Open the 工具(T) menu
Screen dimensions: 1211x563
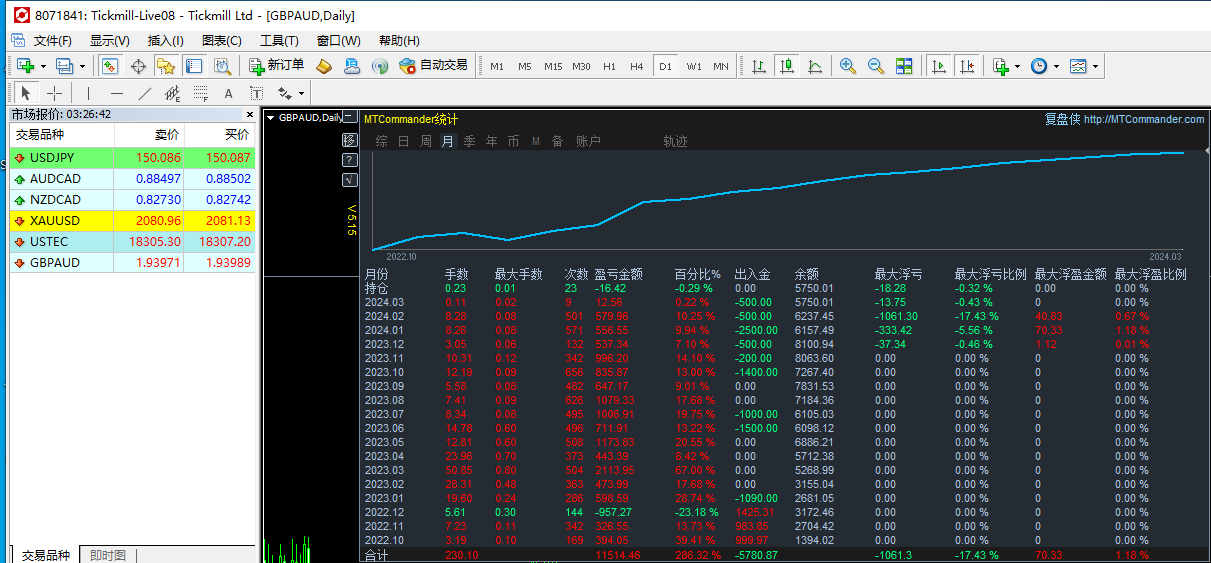coord(279,41)
